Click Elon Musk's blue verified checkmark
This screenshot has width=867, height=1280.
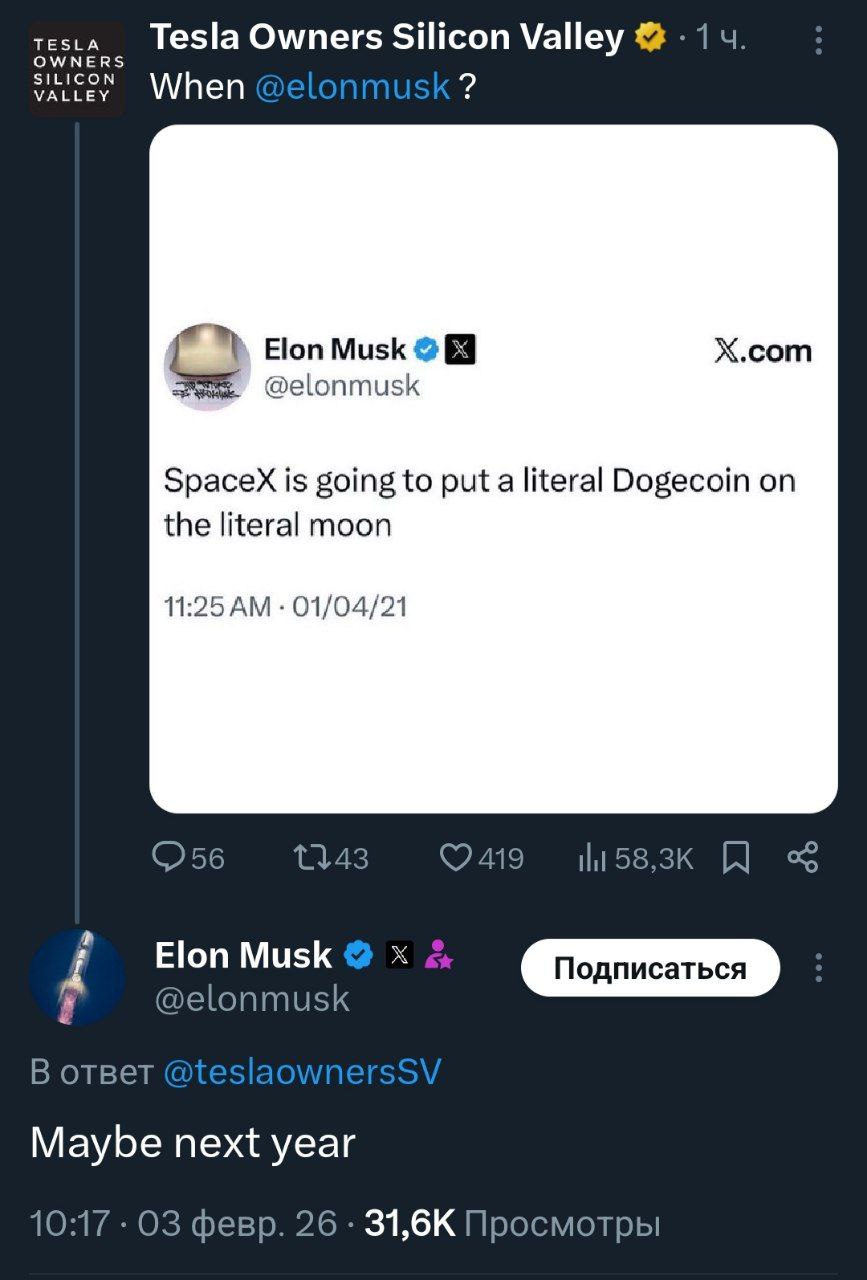coord(359,956)
